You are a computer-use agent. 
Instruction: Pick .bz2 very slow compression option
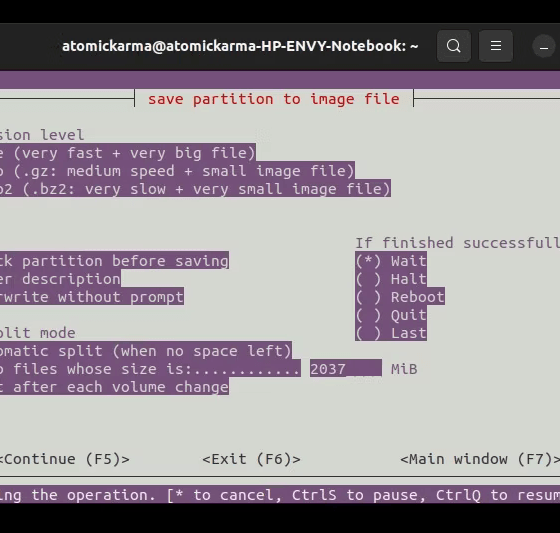click(195, 189)
